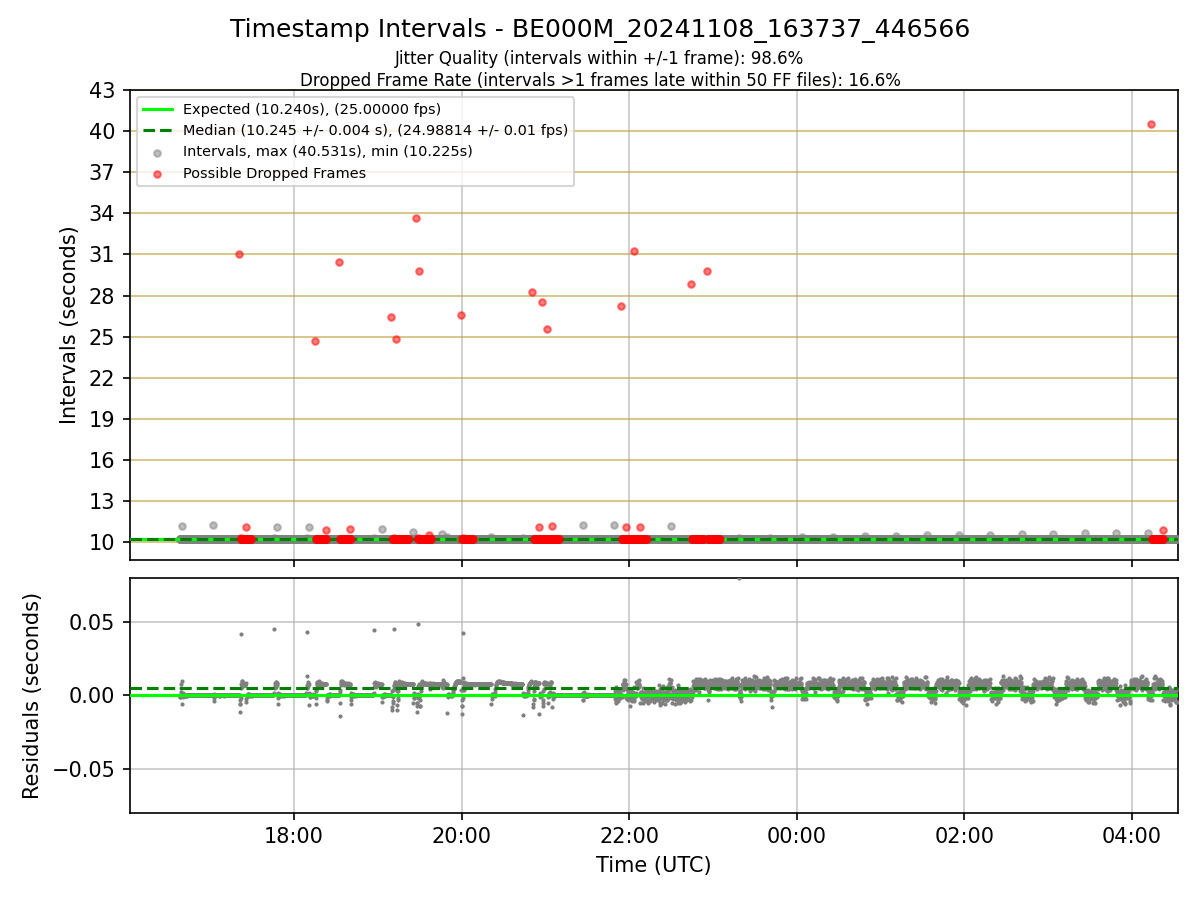Screen dimensions: 1200x900
Task: Click legend entry 'Intervals, max (40.531s), min (10.225s)'
Action: click(328, 151)
